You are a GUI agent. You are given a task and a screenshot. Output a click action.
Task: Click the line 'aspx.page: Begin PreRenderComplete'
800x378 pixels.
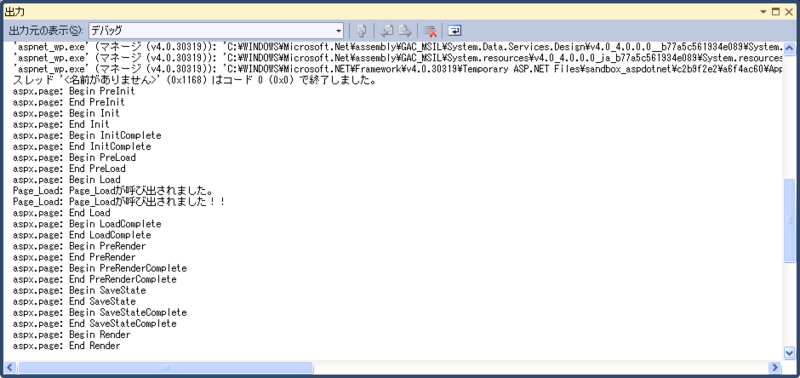[99, 268]
